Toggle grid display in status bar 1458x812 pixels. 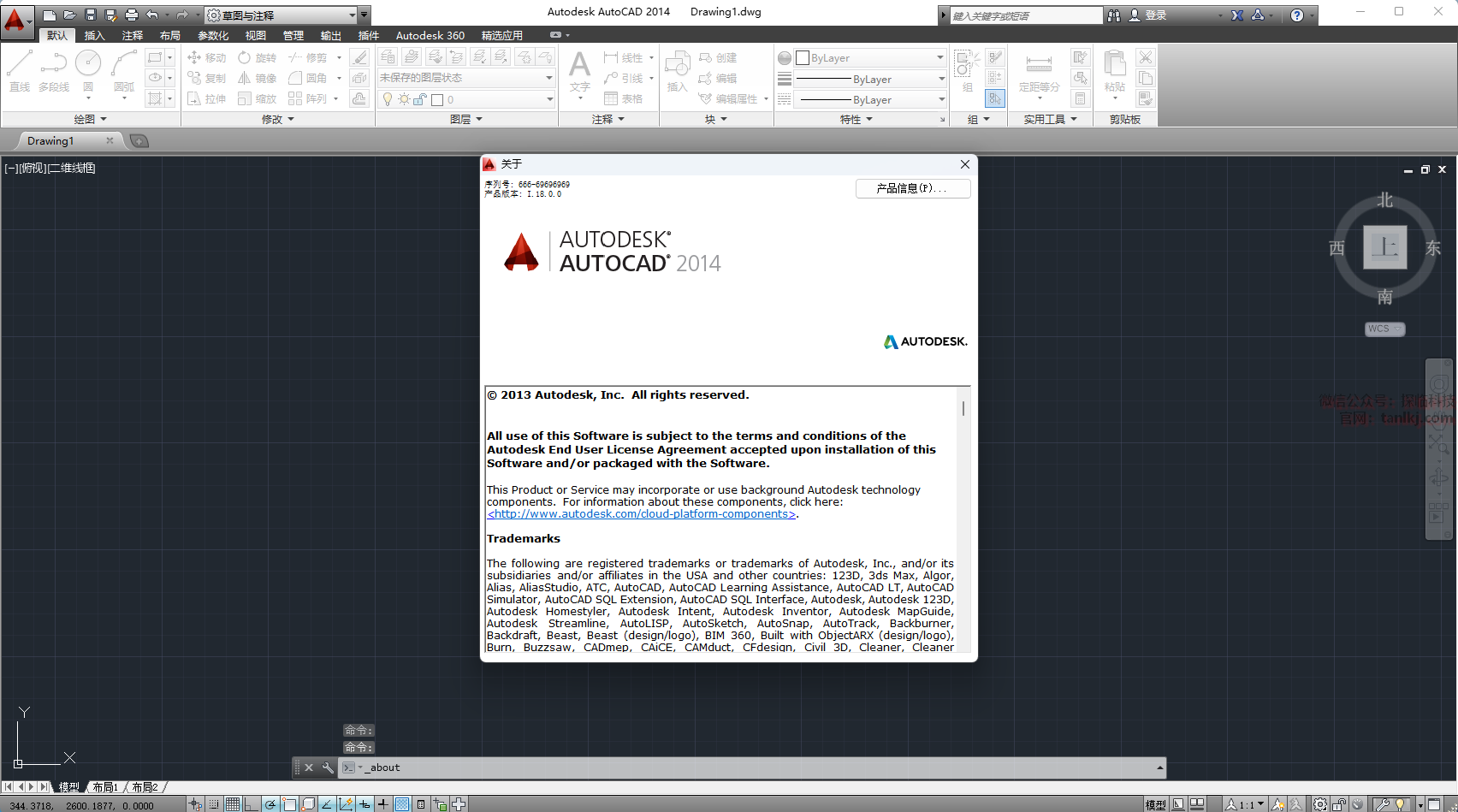click(233, 804)
